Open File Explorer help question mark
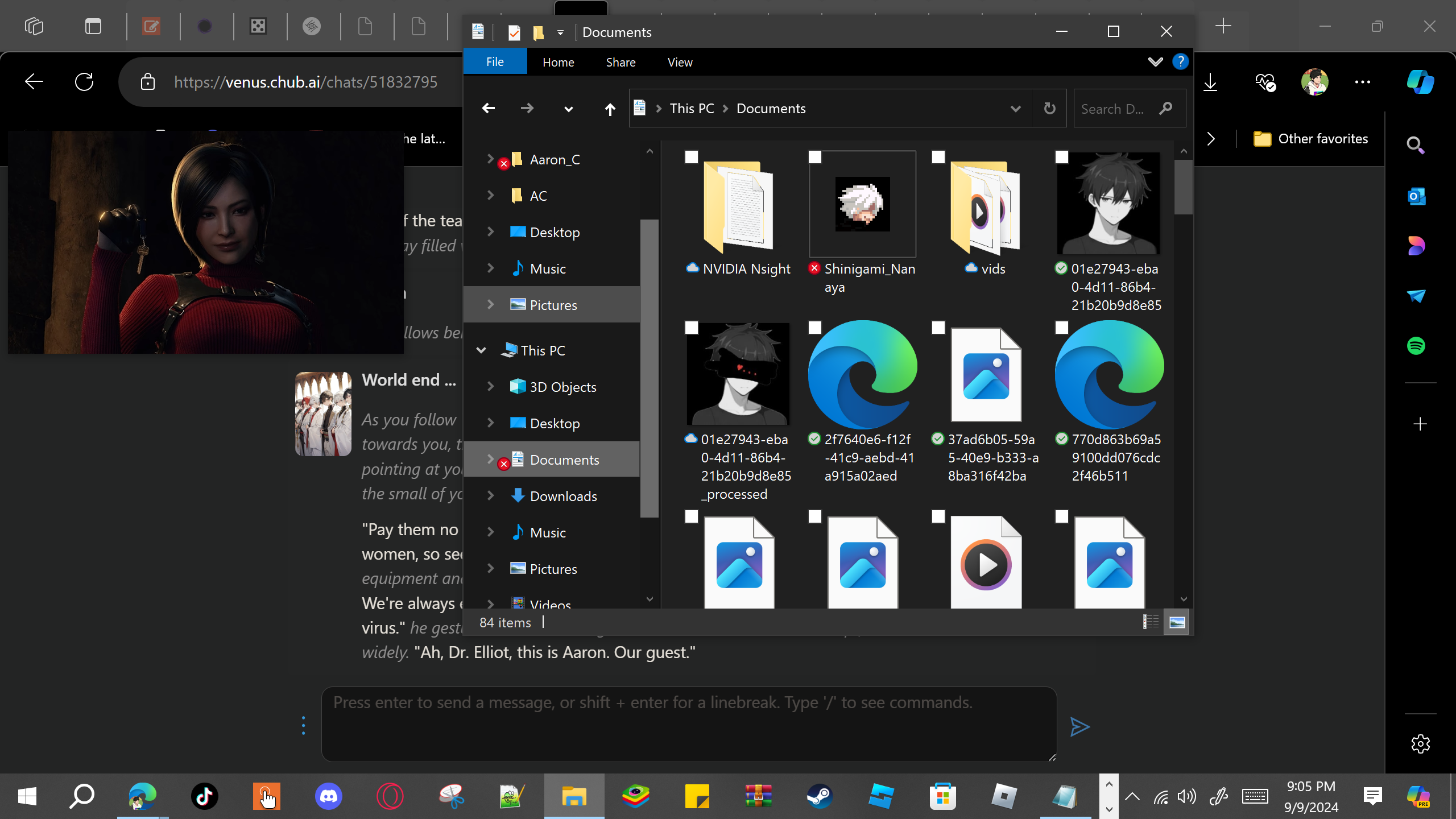Viewport: 1456px width, 819px height. pos(1180,61)
